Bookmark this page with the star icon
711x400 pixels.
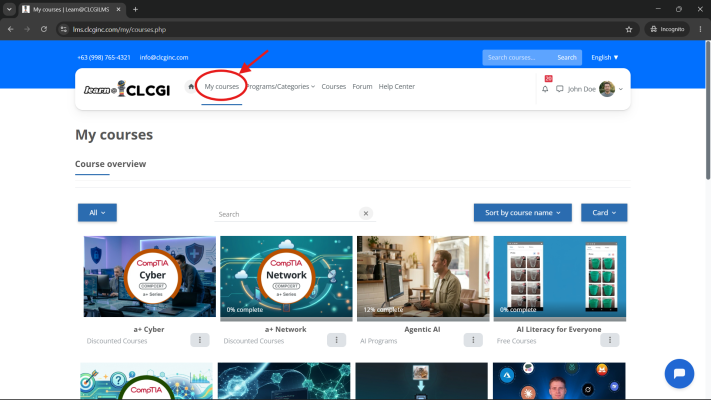(629, 29)
